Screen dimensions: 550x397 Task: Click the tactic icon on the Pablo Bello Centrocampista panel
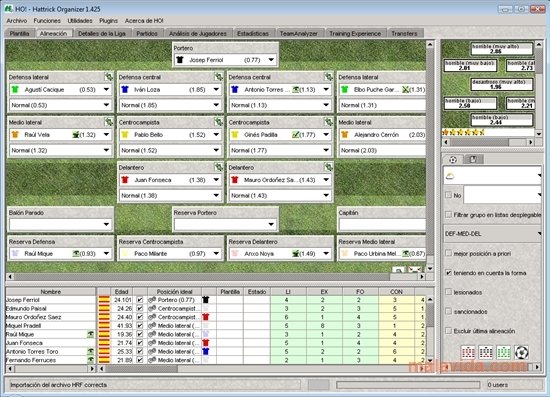[219, 122]
